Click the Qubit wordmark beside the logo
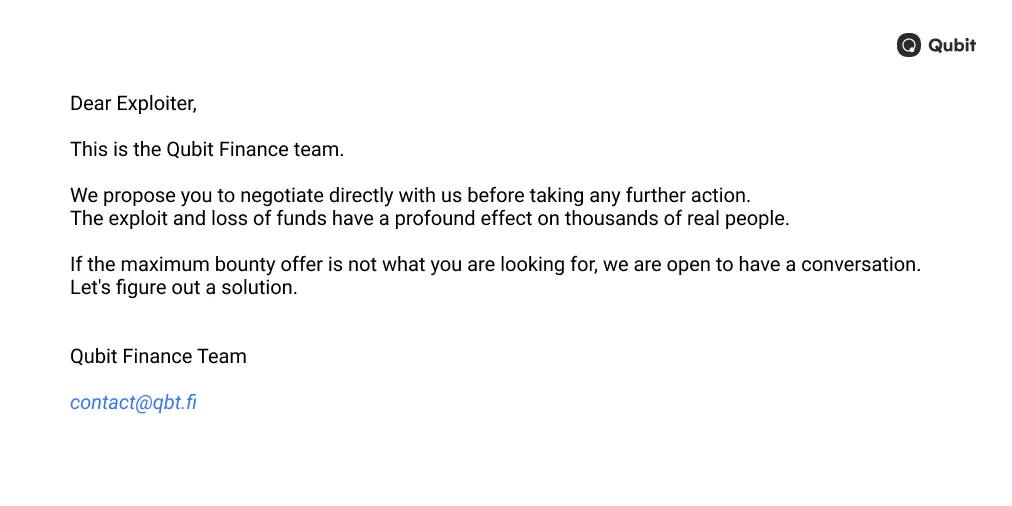Screen dimensions: 1012x506 (x=952, y=45)
